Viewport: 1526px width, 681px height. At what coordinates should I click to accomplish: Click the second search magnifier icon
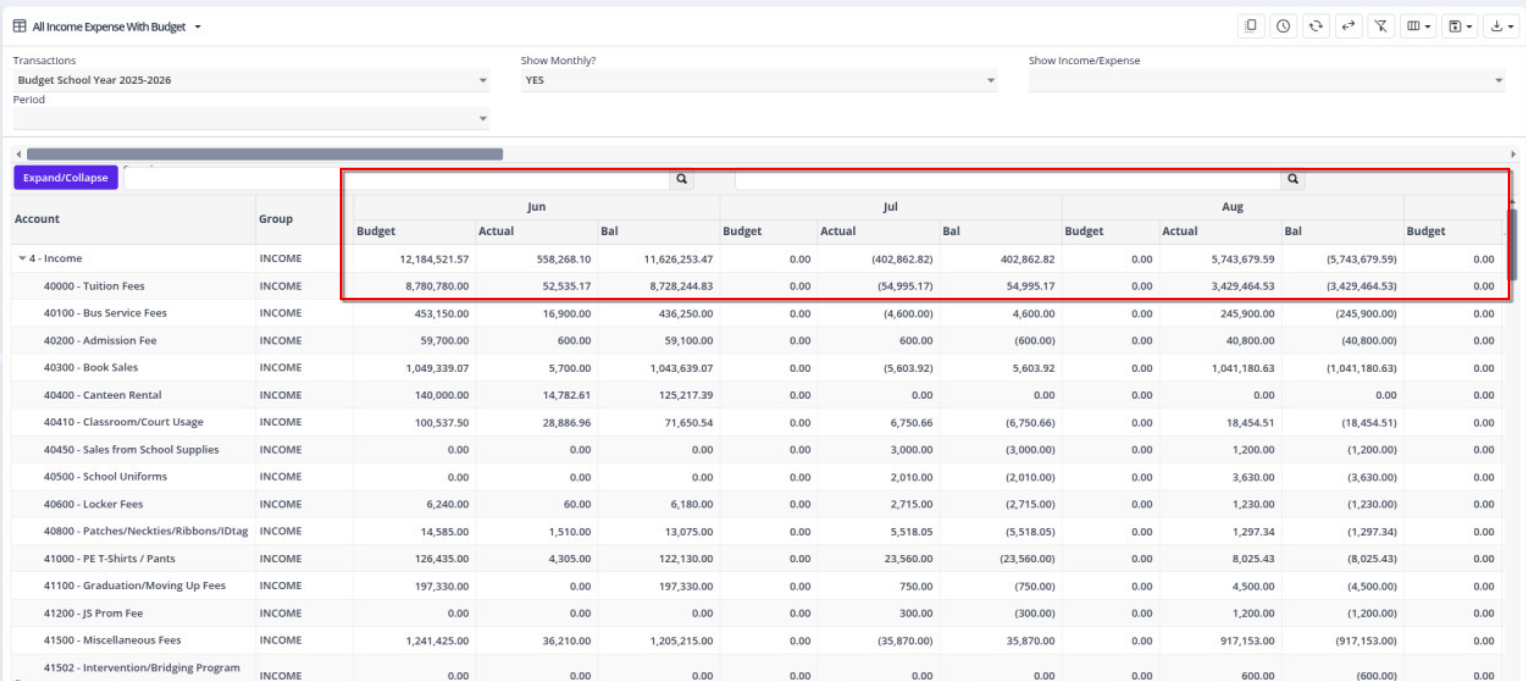(1292, 179)
